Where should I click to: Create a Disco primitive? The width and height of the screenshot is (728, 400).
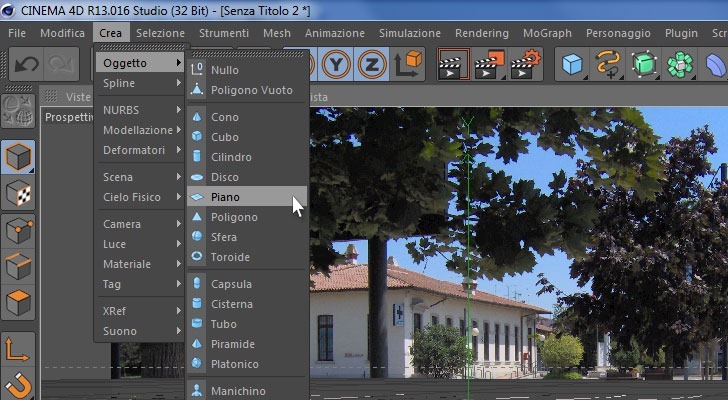pos(247,177)
